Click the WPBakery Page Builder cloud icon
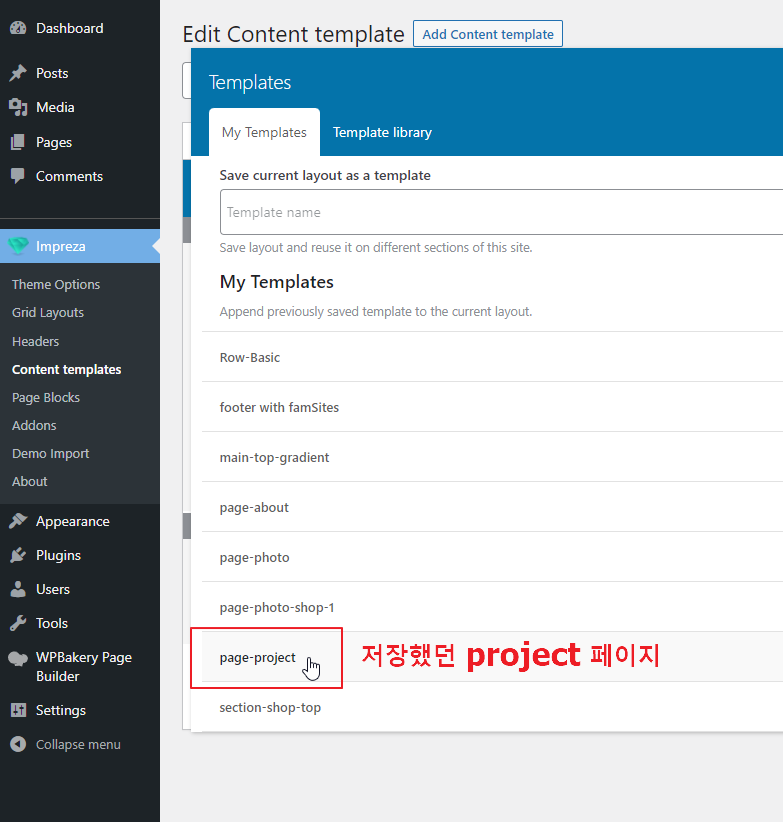This screenshot has width=783, height=822. tap(18, 658)
